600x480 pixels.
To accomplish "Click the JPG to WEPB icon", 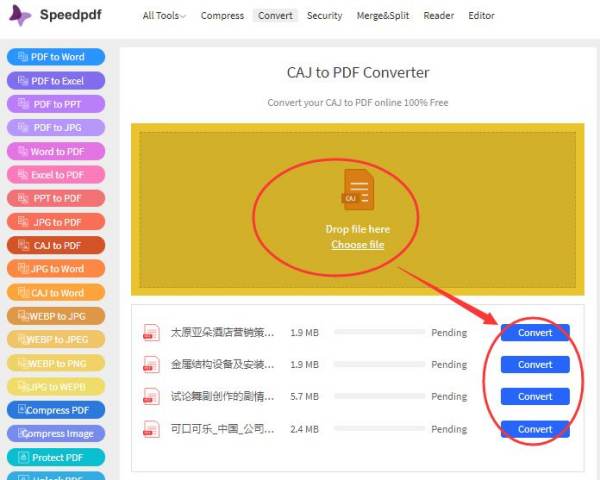I will tap(23, 386).
